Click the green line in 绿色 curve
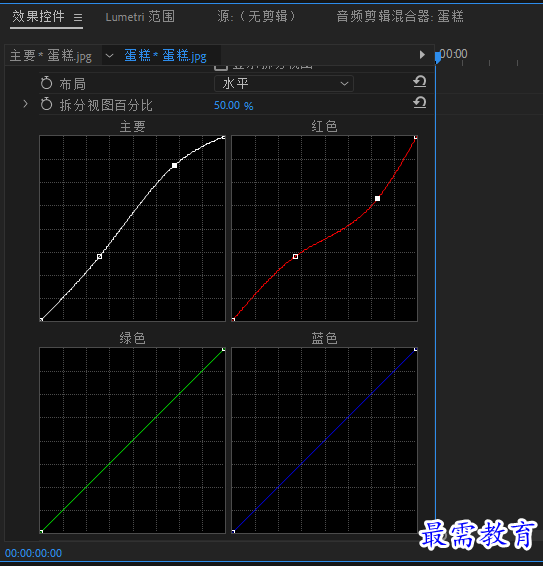The image size is (543, 566). click(133, 440)
